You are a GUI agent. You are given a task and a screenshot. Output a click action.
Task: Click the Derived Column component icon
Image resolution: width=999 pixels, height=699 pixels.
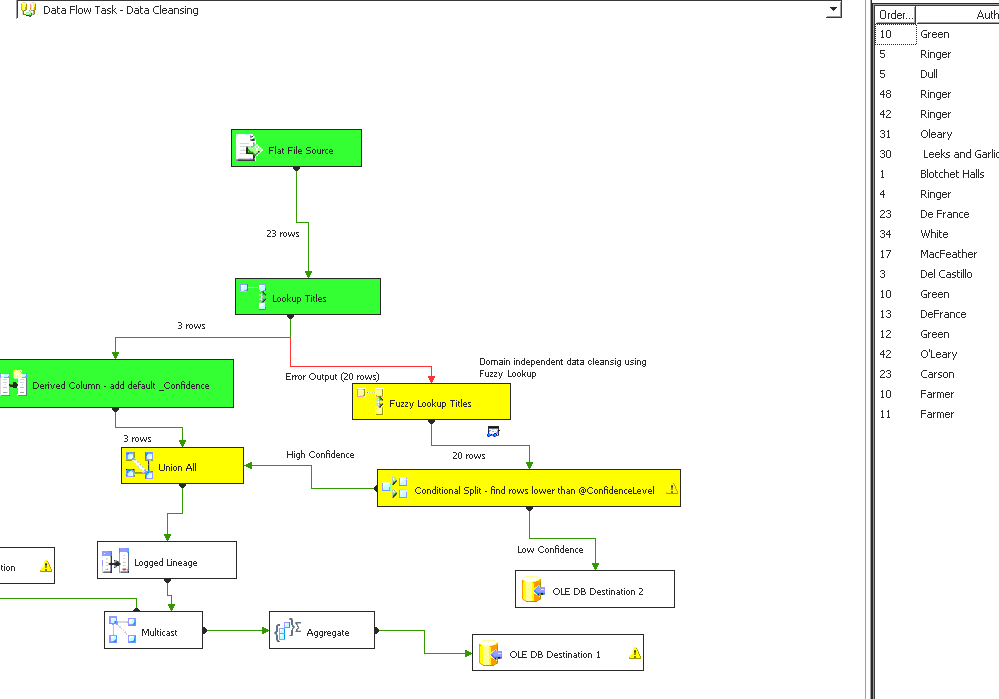click(x=13, y=383)
